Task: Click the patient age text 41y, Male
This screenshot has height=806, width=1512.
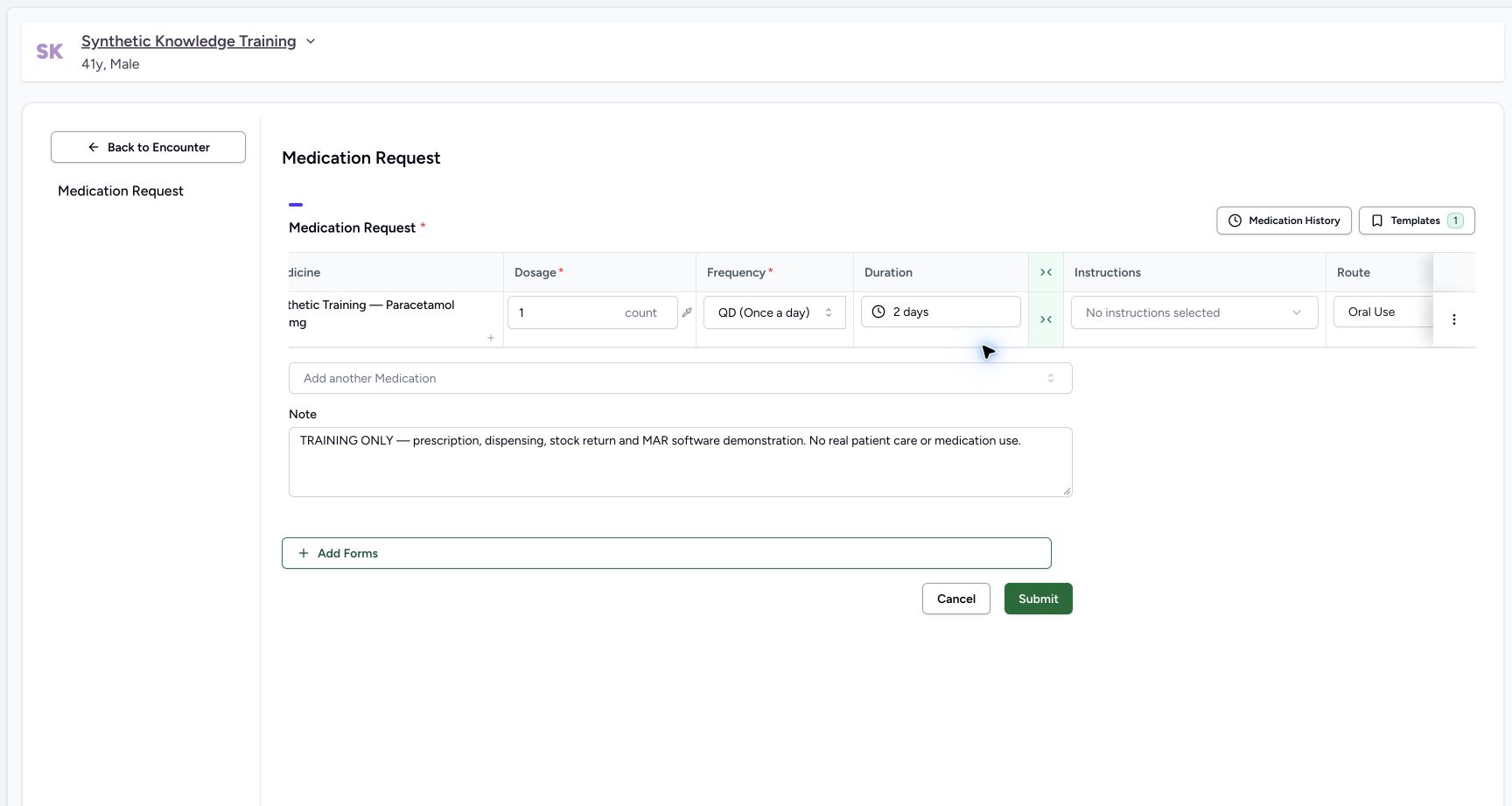Action: click(x=110, y=64)
